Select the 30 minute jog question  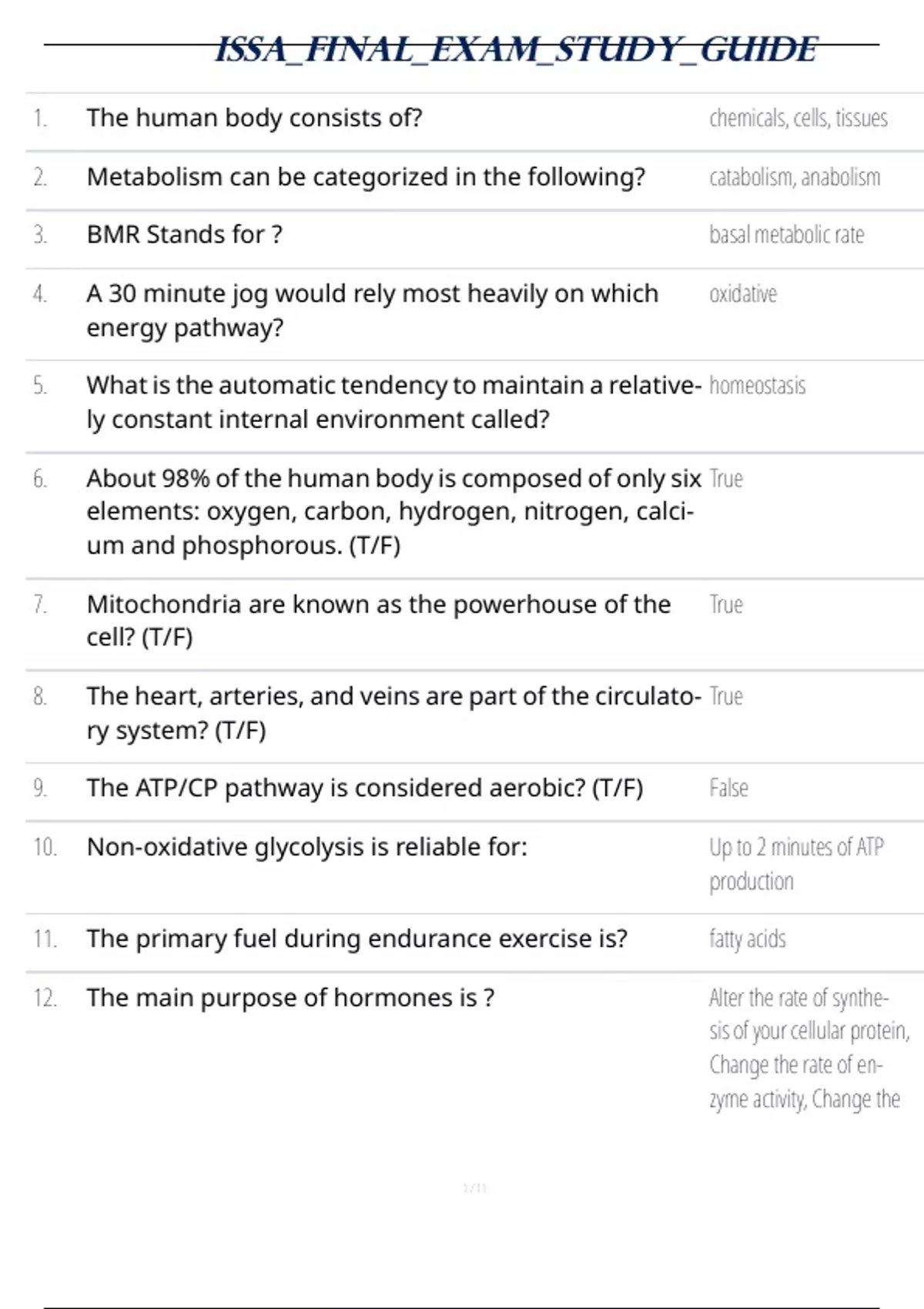(373, 310)
